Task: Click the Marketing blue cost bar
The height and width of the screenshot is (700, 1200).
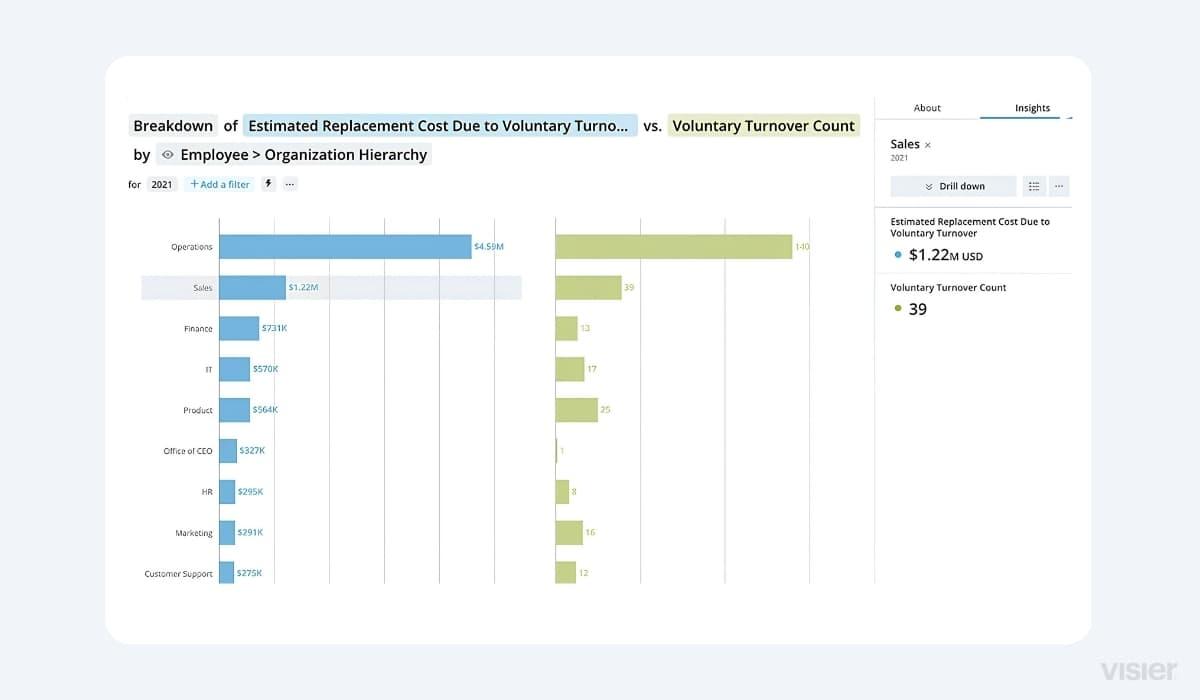Action: pos(227,533)
